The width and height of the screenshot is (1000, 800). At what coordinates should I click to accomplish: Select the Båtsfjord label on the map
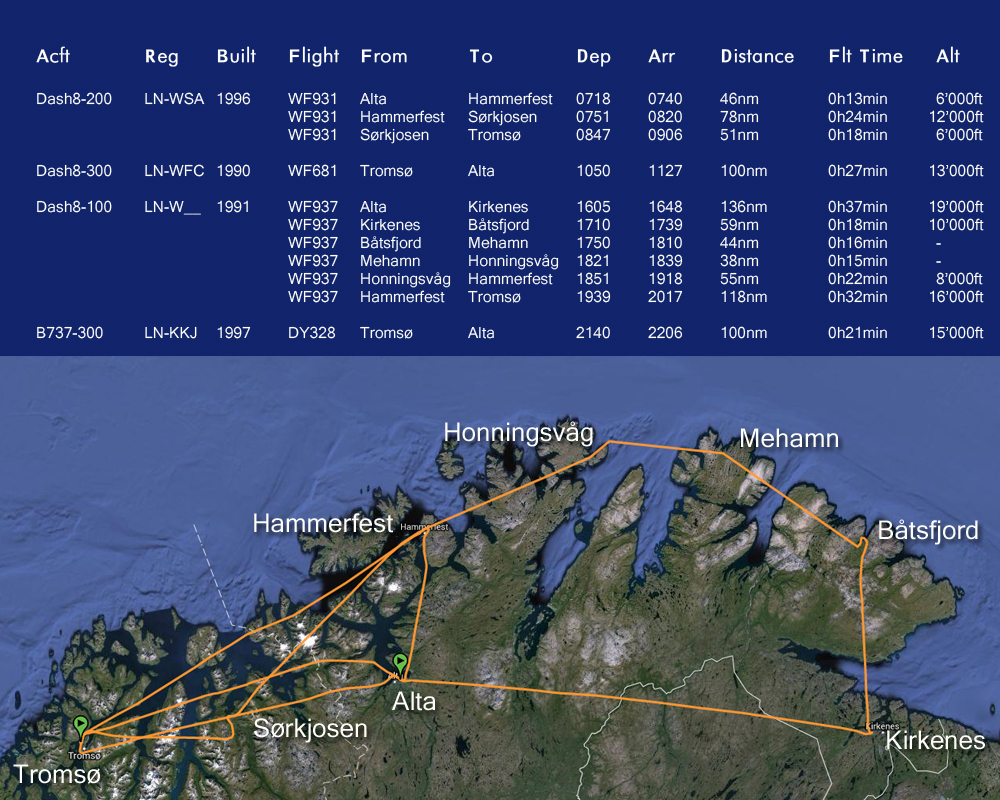click(x=928, y=530)
